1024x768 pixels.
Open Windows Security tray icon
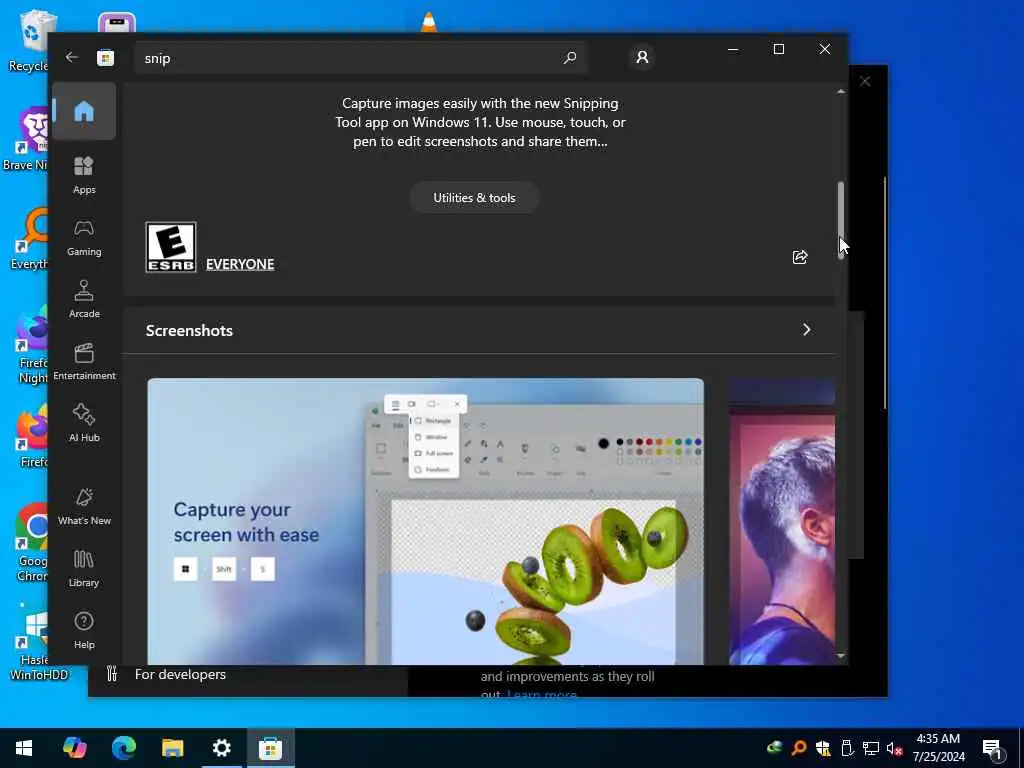point(823,748)
